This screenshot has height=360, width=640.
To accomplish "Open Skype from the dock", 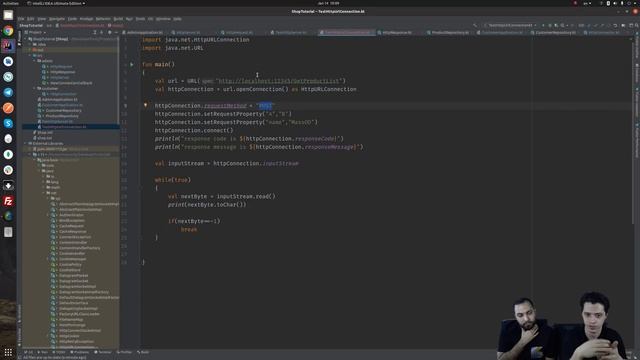I will tap(8, 123).
